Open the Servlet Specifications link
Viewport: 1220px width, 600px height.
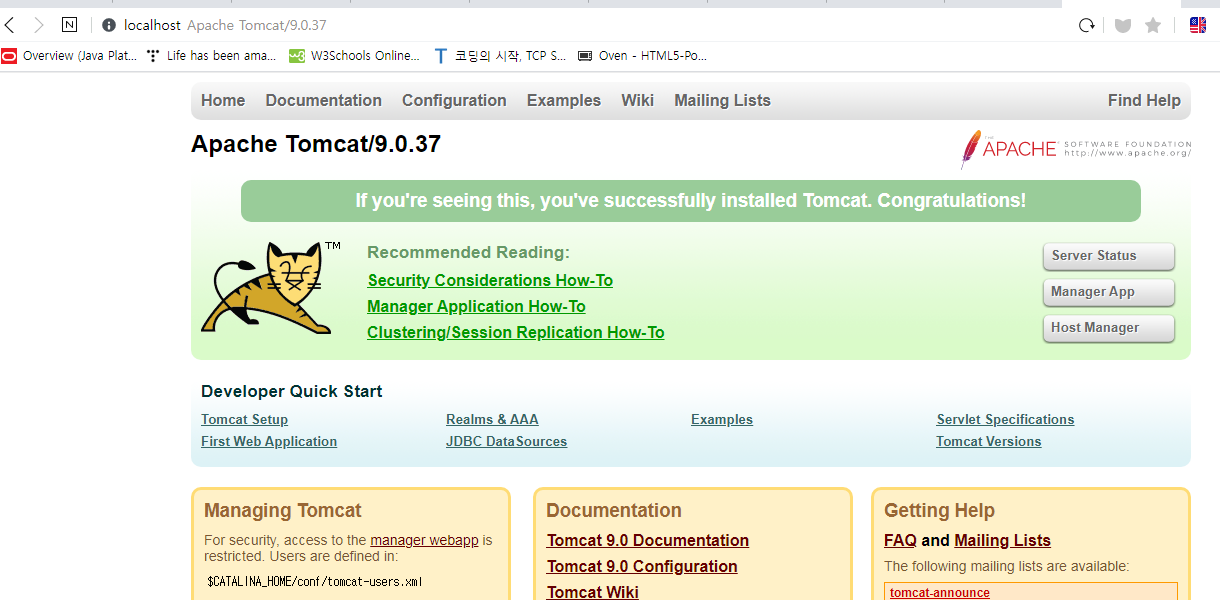tap(1005, 419)
